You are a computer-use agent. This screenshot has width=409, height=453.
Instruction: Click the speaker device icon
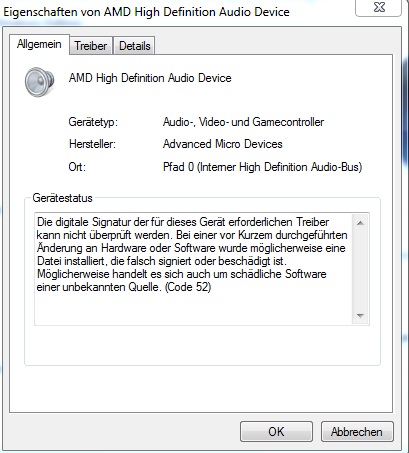coord(39,82)
